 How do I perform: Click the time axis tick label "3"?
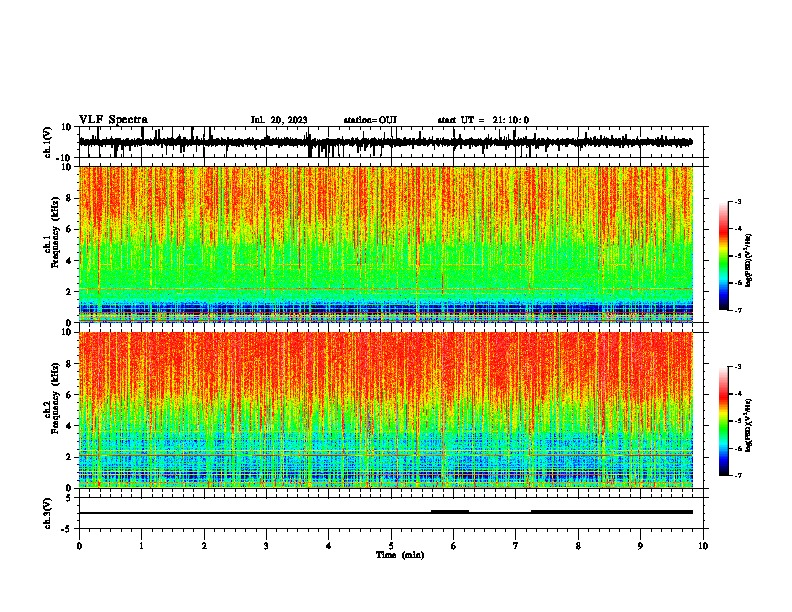click(x=266, y=546)
